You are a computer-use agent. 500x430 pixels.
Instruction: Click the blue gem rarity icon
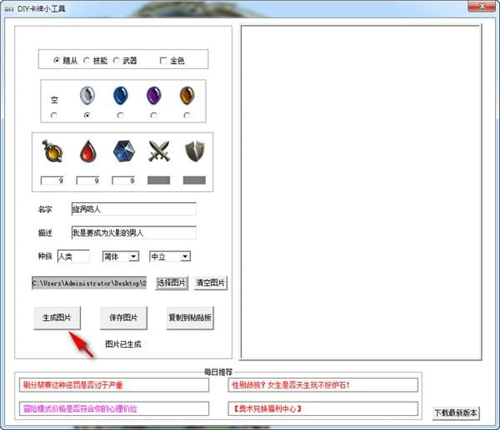coord(120,96)
